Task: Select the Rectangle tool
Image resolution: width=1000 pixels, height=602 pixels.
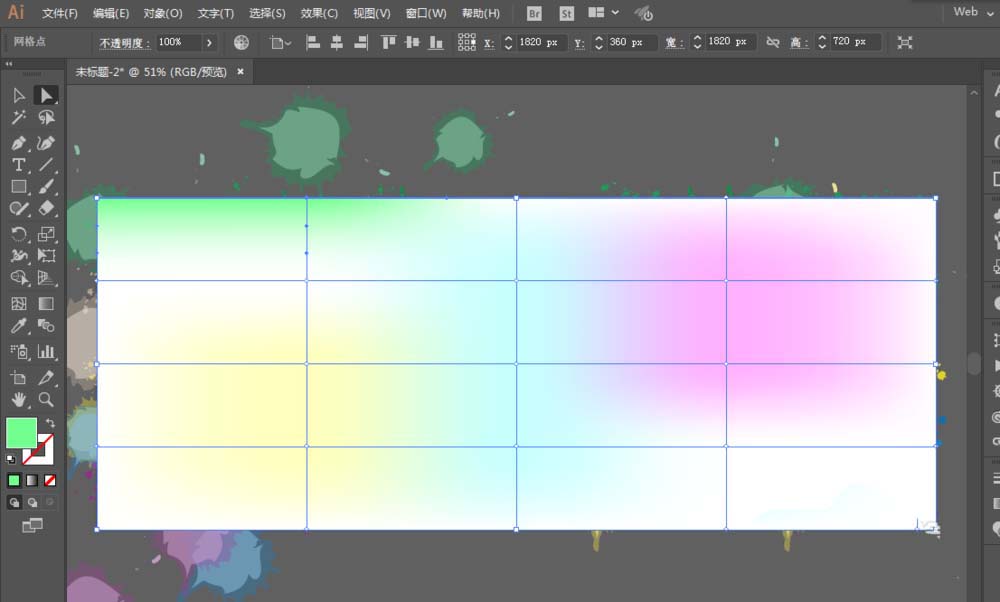Action: (x=18, y=187)
